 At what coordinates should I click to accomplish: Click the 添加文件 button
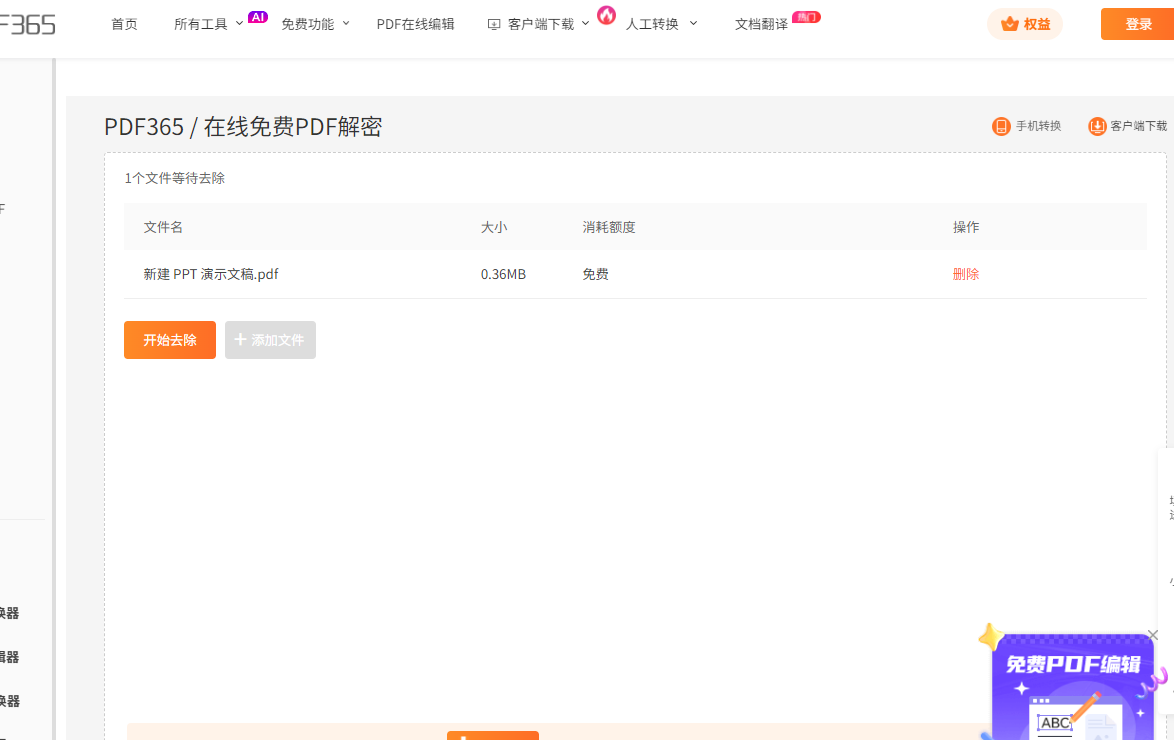(270, 340)
